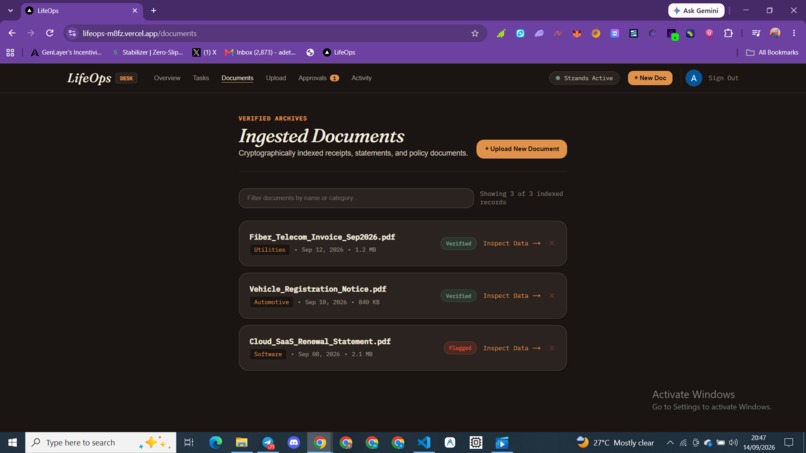Open the media control icon in toolbar
The image size is (806, 453).
point(756,33)
